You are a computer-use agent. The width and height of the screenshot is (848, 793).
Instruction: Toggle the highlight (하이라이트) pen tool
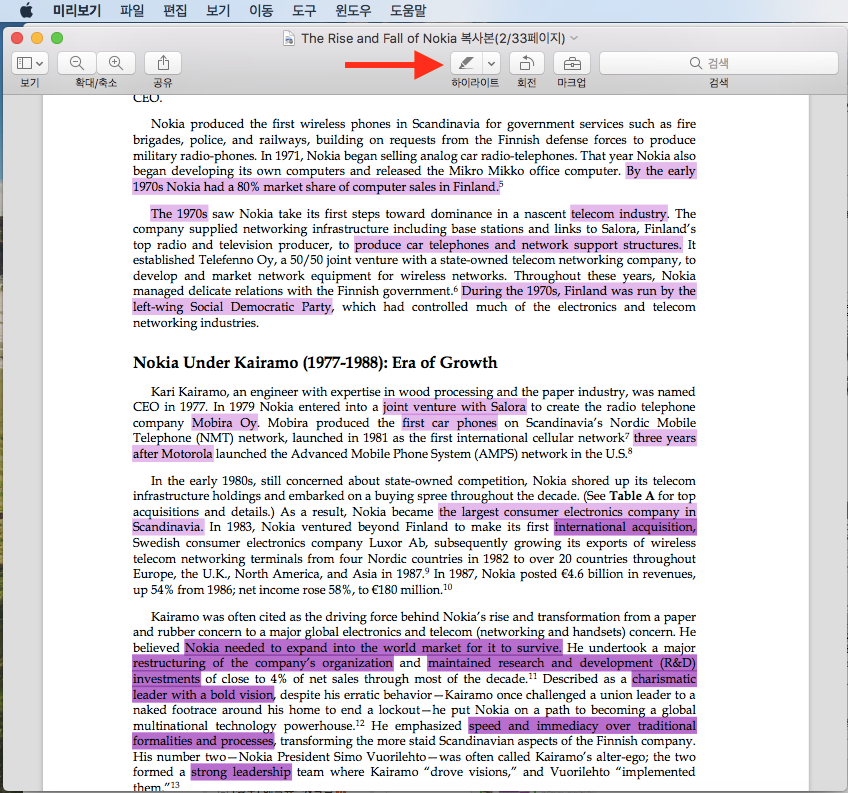[466, 63]
